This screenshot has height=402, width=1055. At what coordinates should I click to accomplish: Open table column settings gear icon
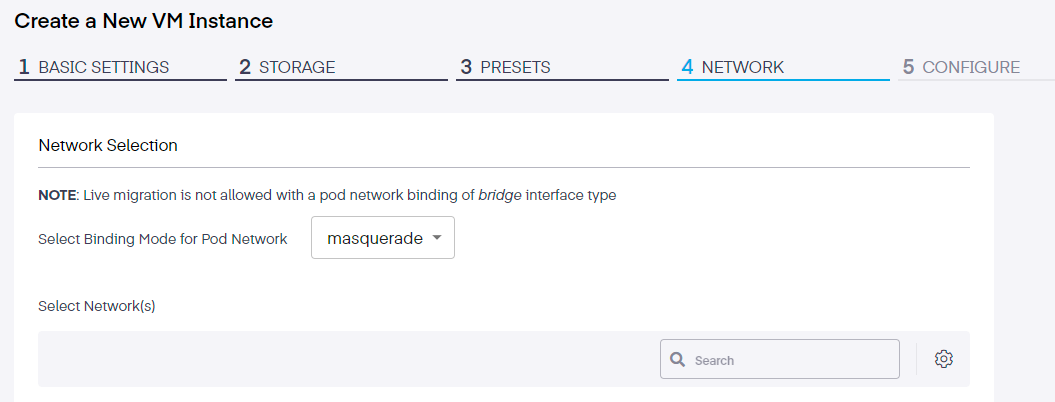pyautogui.click(x=943, y=359)
